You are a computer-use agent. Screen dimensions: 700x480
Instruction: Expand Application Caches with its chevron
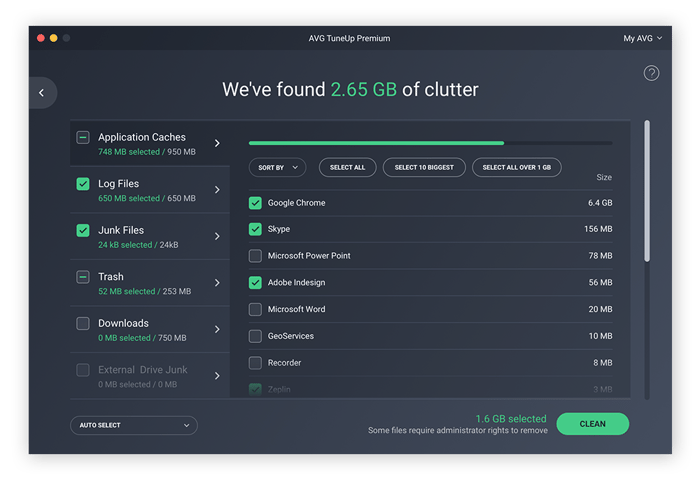[x=217, y=143]
